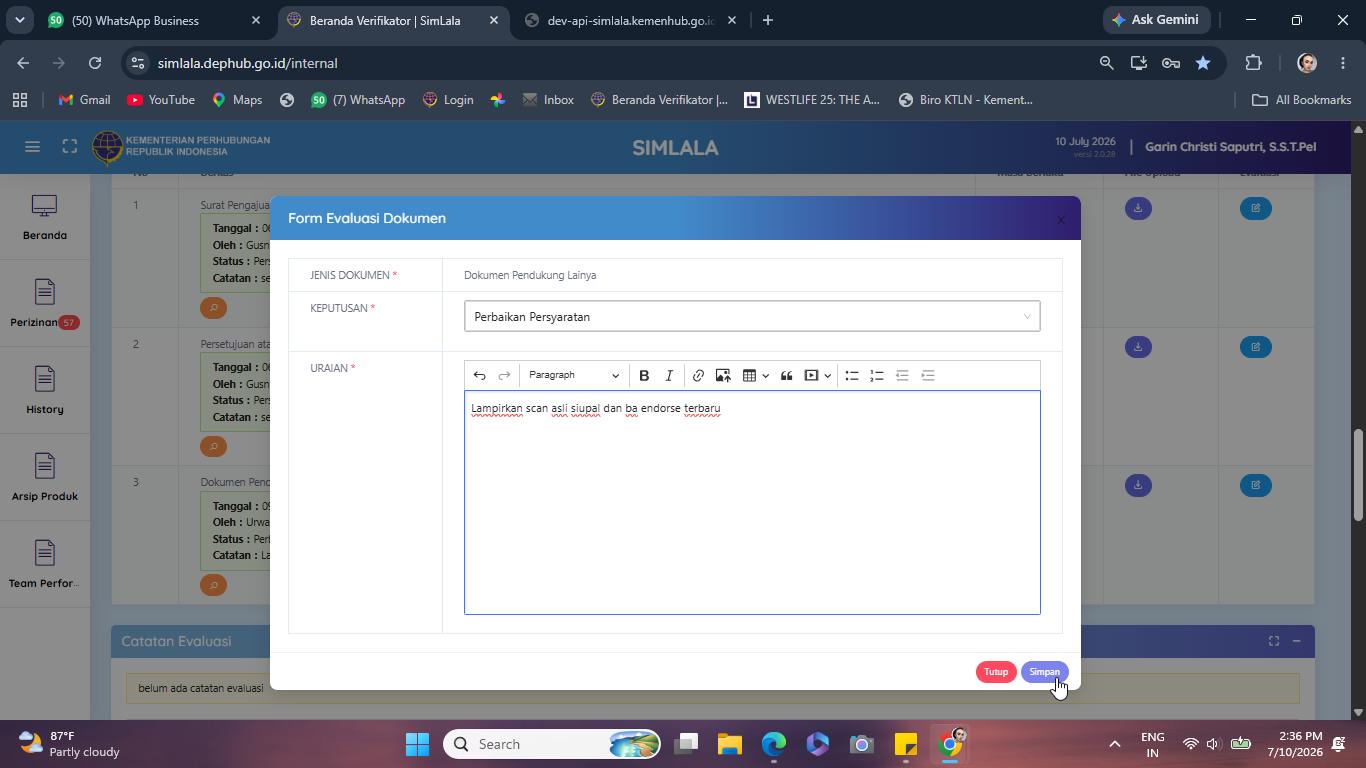Open a new browser tab

point(768,20)
